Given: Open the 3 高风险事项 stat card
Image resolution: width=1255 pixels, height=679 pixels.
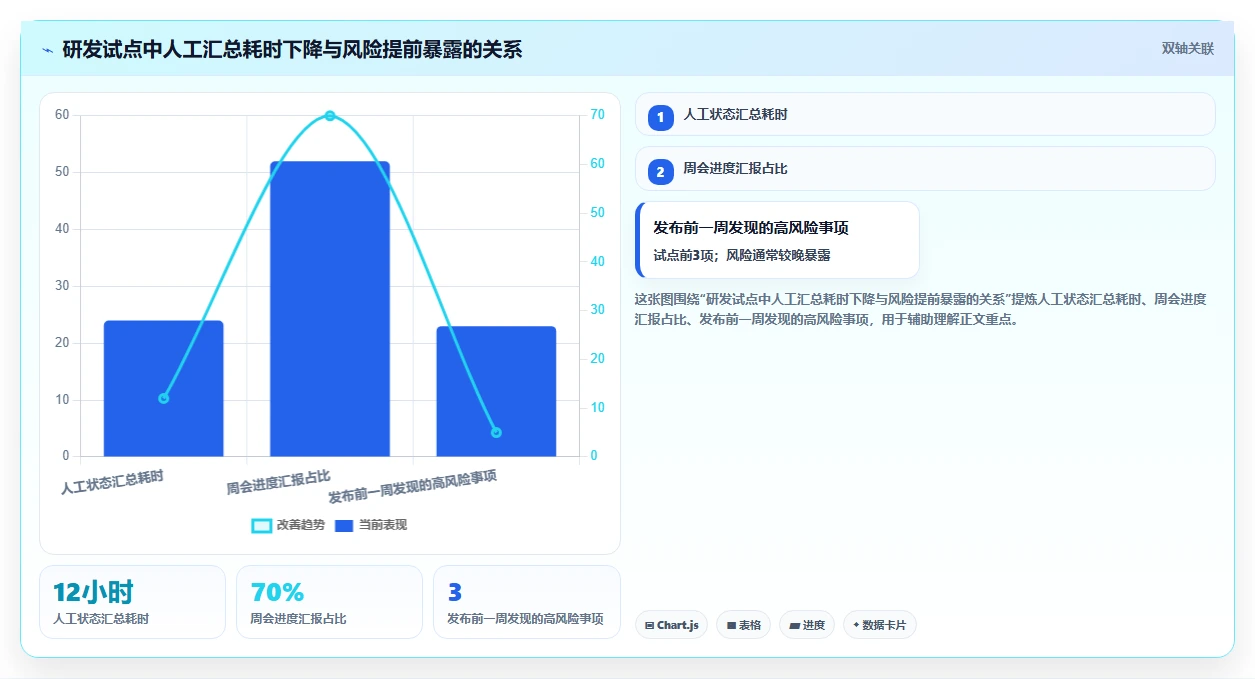Looking at the screenshot, I should 527,602.
